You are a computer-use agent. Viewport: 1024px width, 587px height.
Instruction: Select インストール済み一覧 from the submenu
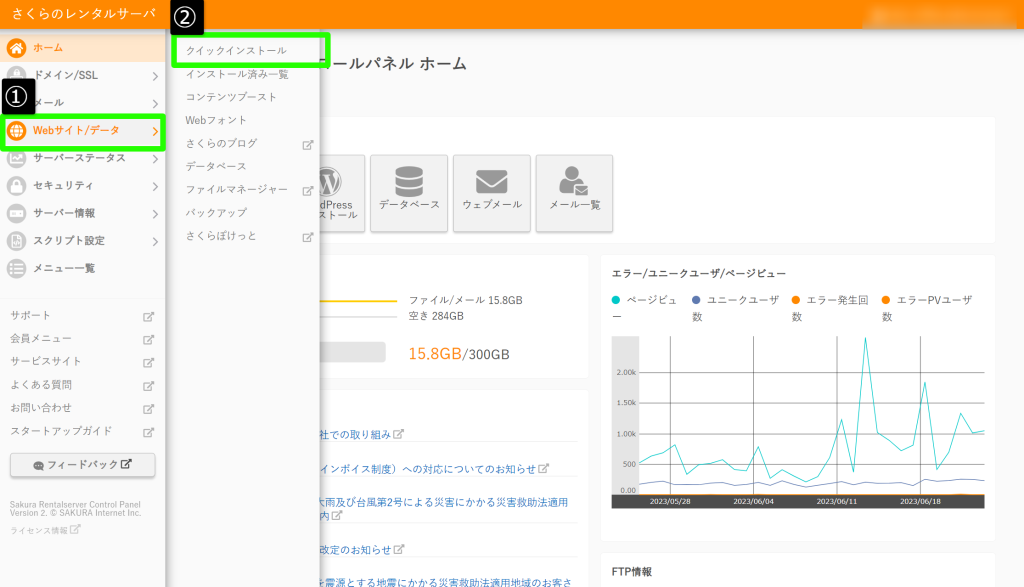click(x=237, y=74)
